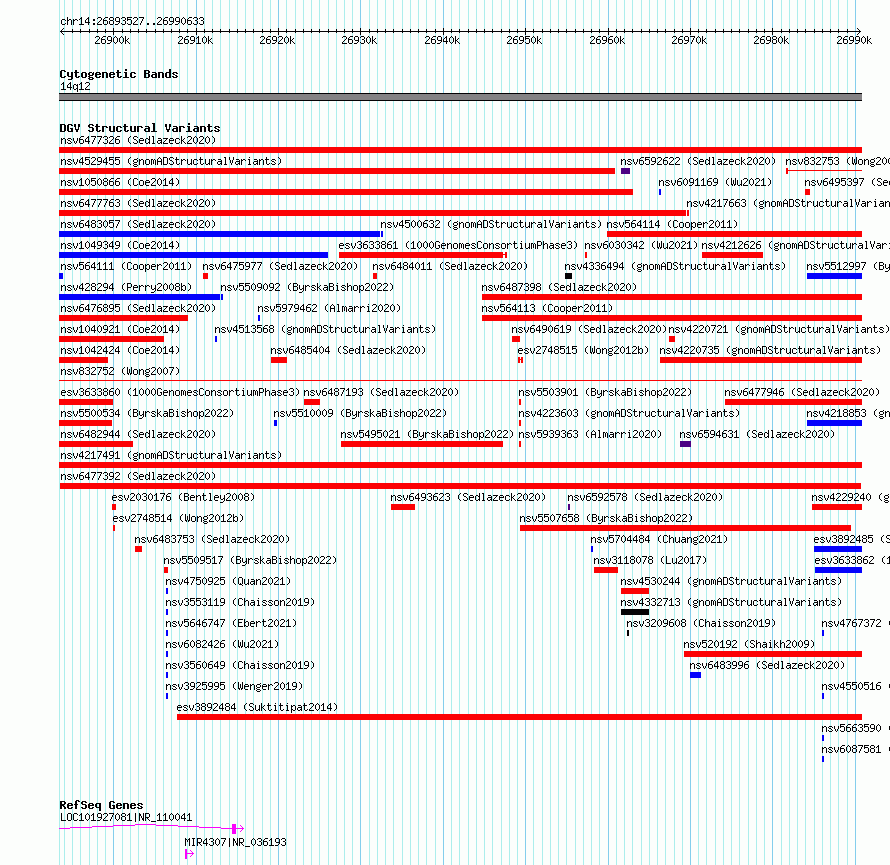Click the blue bar under nsv5512997
The width and height of the screenshot is (890, 865).
click(834, 276)
